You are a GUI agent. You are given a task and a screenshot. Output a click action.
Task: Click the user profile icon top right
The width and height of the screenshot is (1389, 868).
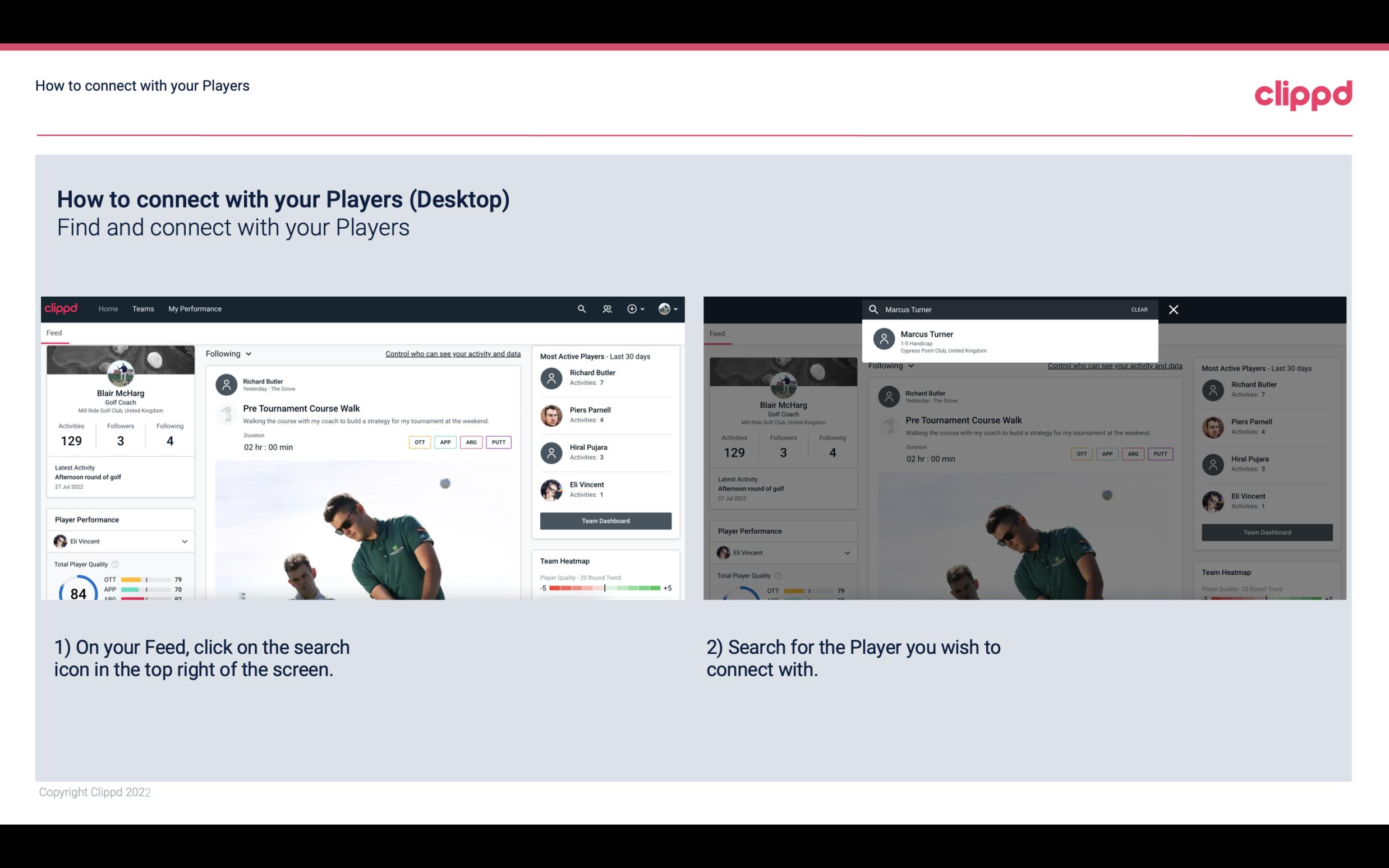click(665, 309)
